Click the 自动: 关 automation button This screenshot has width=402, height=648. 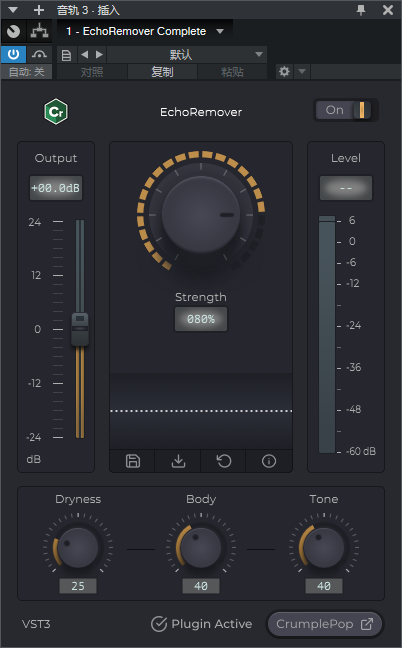26,72
